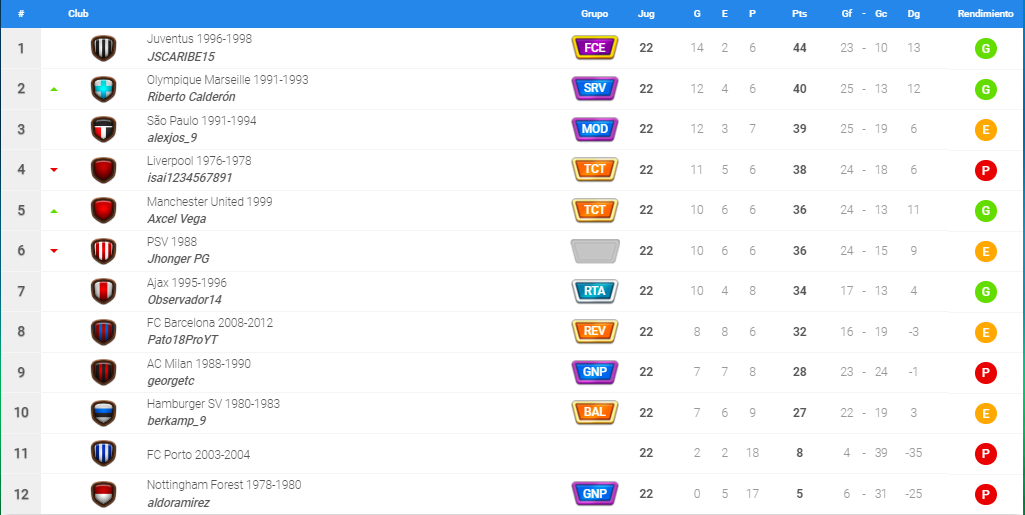The width and height of the screenshot is (1025, 515).
Task: Click the Olympique Marseille club crest
Action: [x=103, y=89]
